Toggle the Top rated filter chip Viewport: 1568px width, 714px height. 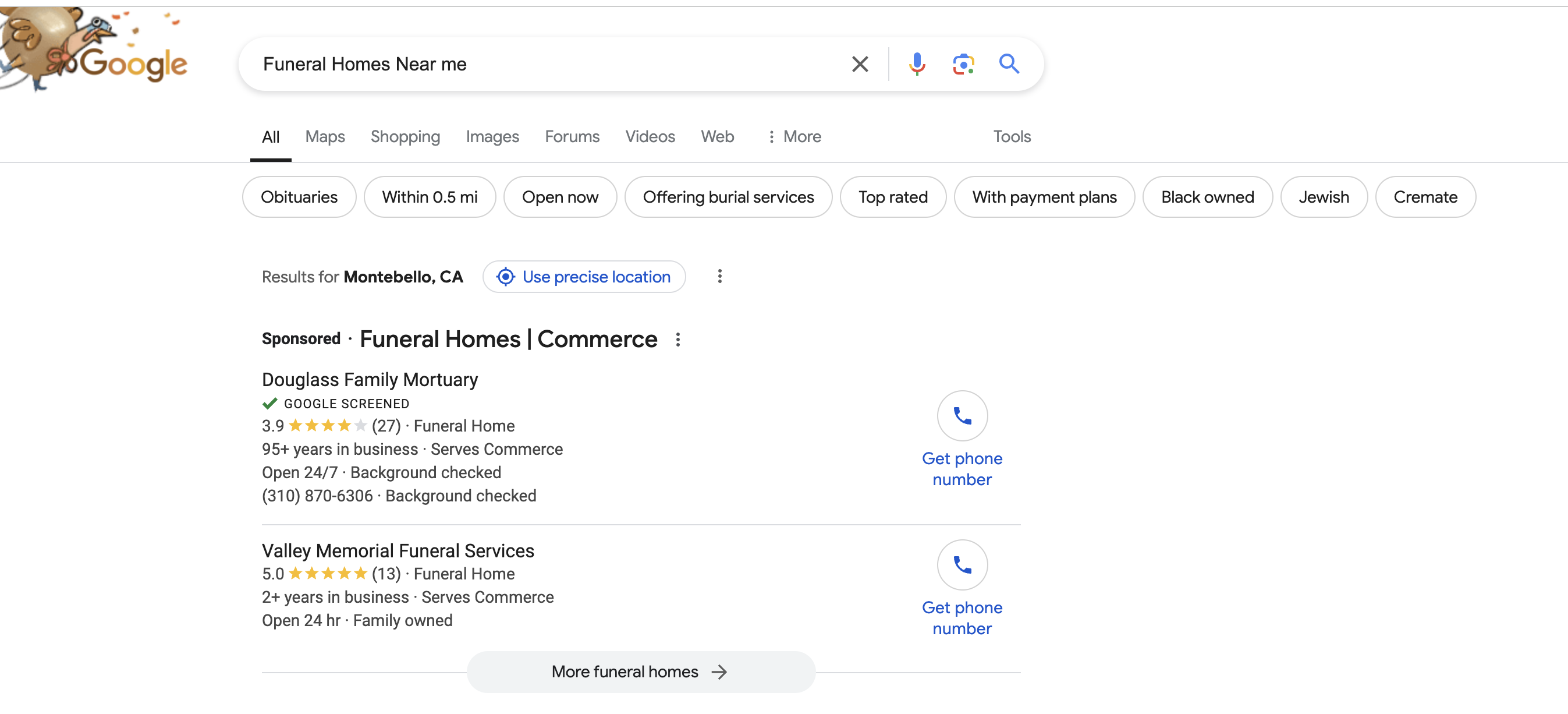892,197
